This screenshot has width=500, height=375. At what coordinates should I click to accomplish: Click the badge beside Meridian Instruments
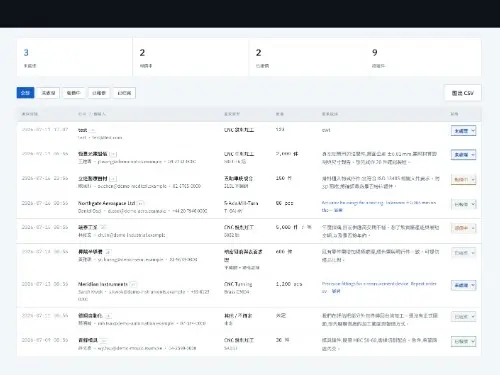pyautogui.click(x=133, y=284)
